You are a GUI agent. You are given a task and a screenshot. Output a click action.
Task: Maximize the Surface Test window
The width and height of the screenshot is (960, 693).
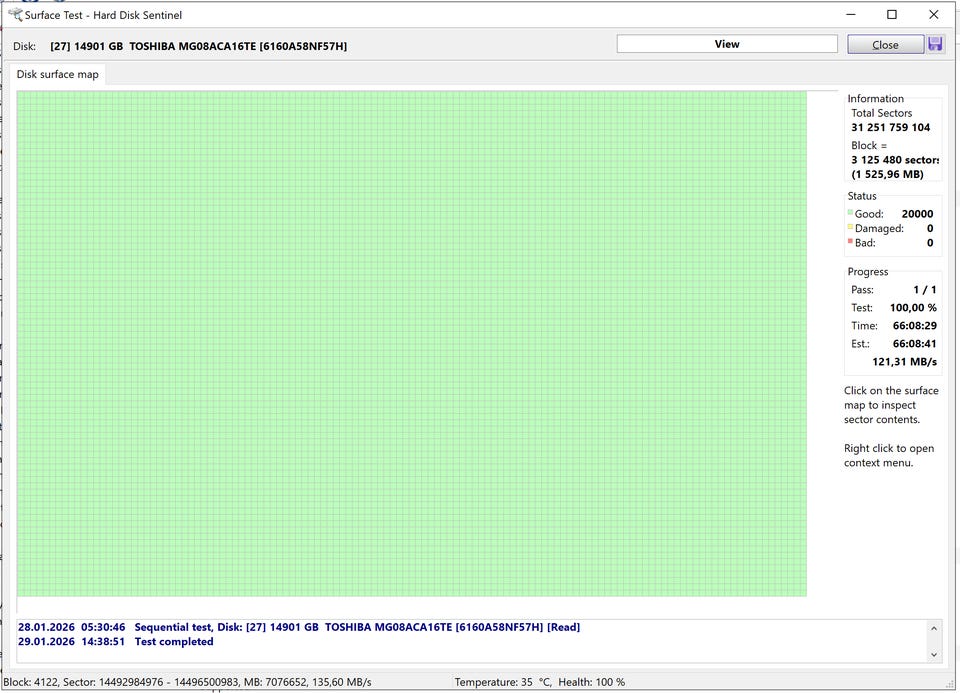click(x=892, y=15)
